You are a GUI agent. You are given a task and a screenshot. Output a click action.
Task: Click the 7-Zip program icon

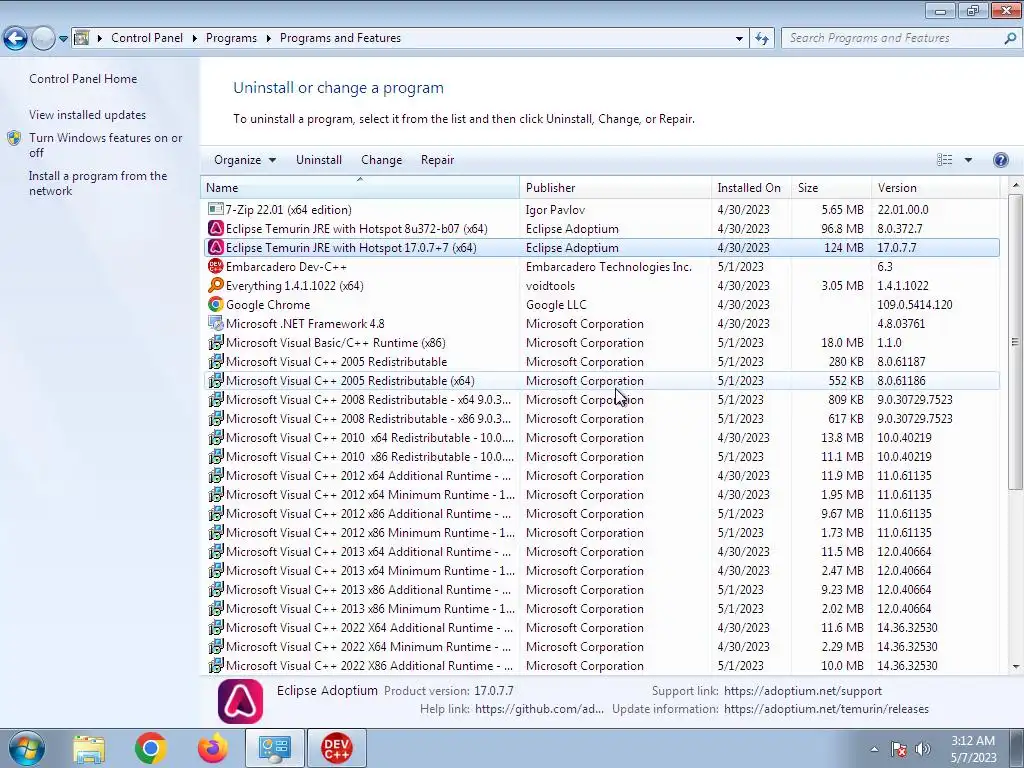pos(215,210)
